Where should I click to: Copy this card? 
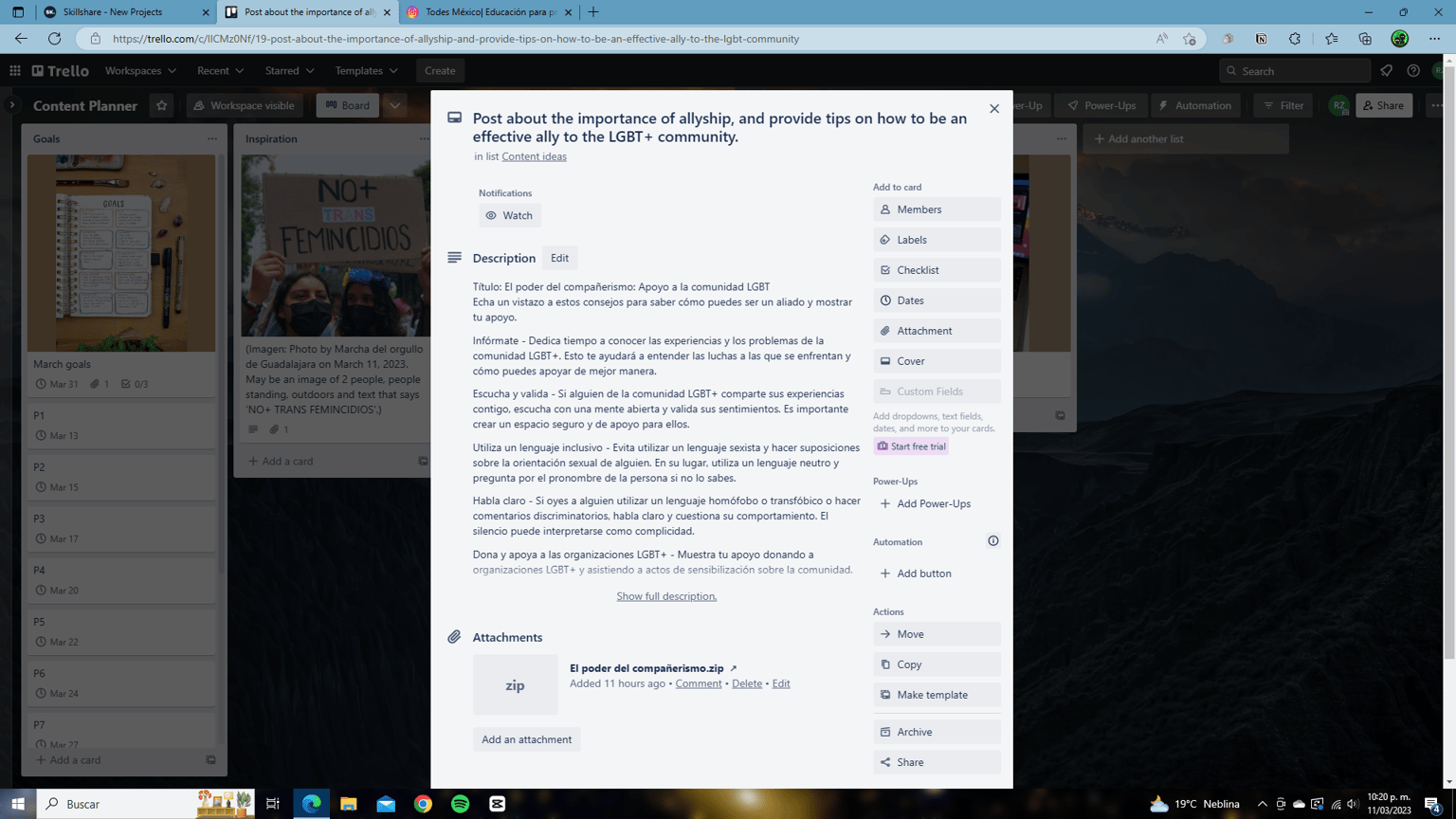coord(937,664)
